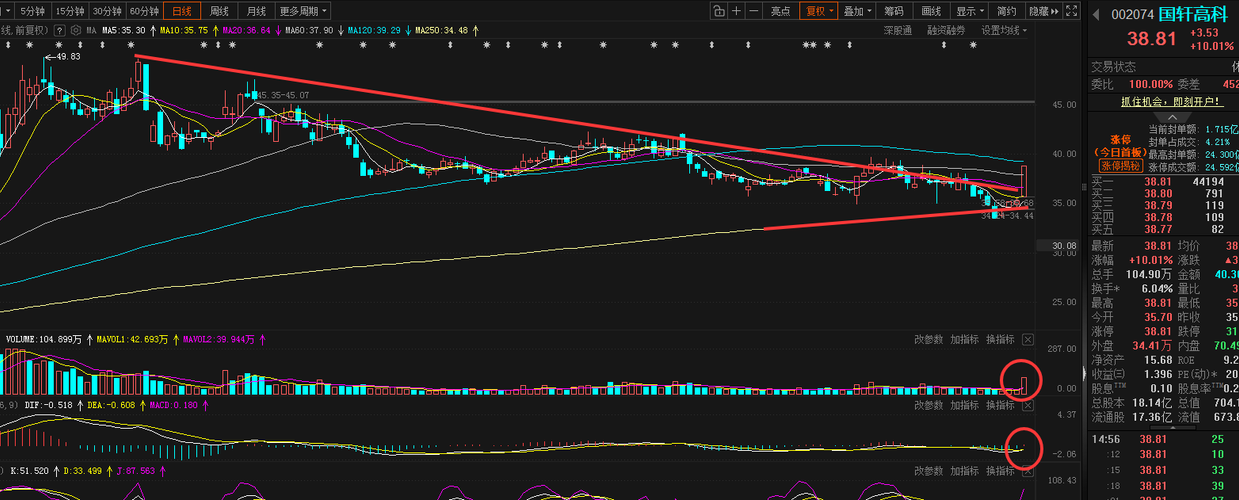
Task: Switch to 5分钟 period
Action: tap(32, 11)
